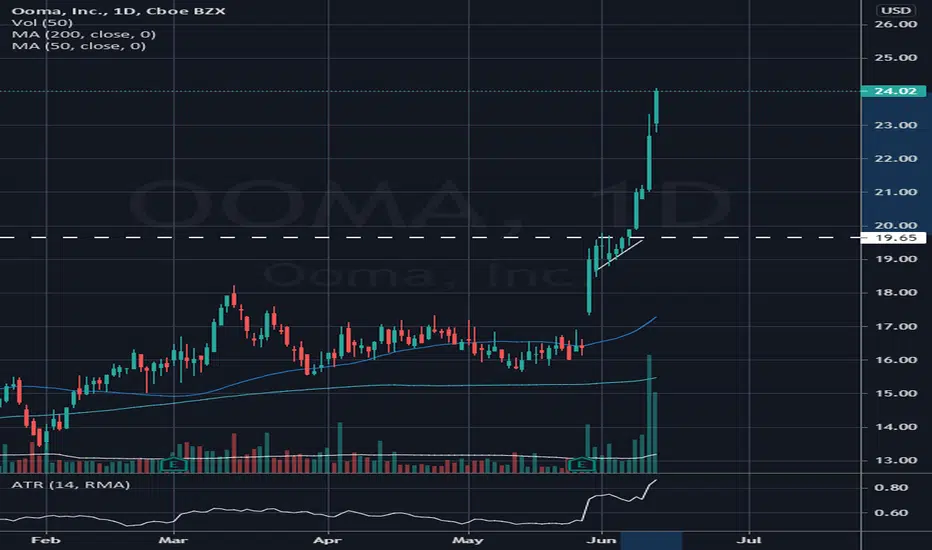Click the 50-day moving average line end
Viewport: 932px width, 550px height.
(x=654, y=319)
